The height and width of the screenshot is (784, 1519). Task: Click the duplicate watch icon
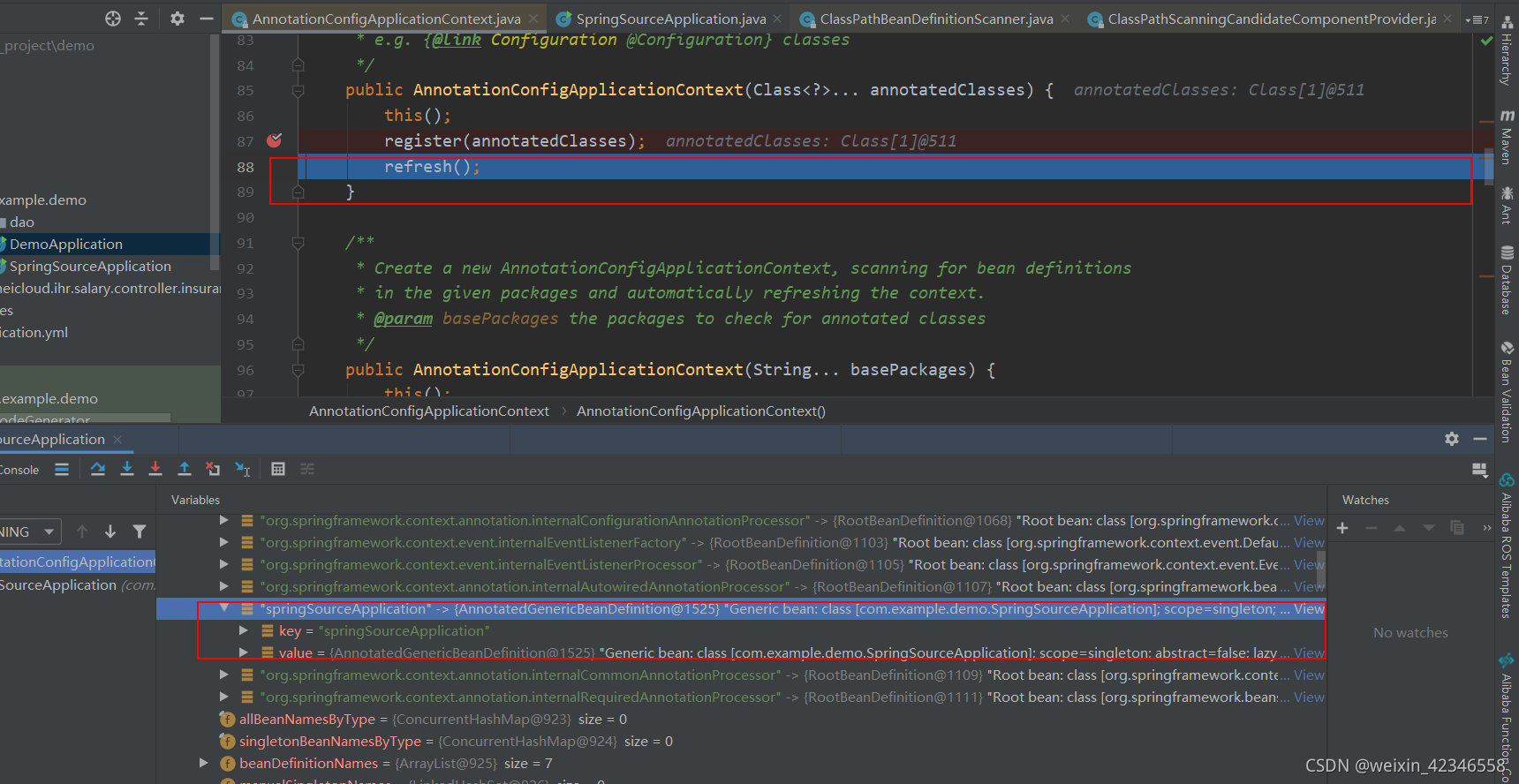click(1457, 528)
